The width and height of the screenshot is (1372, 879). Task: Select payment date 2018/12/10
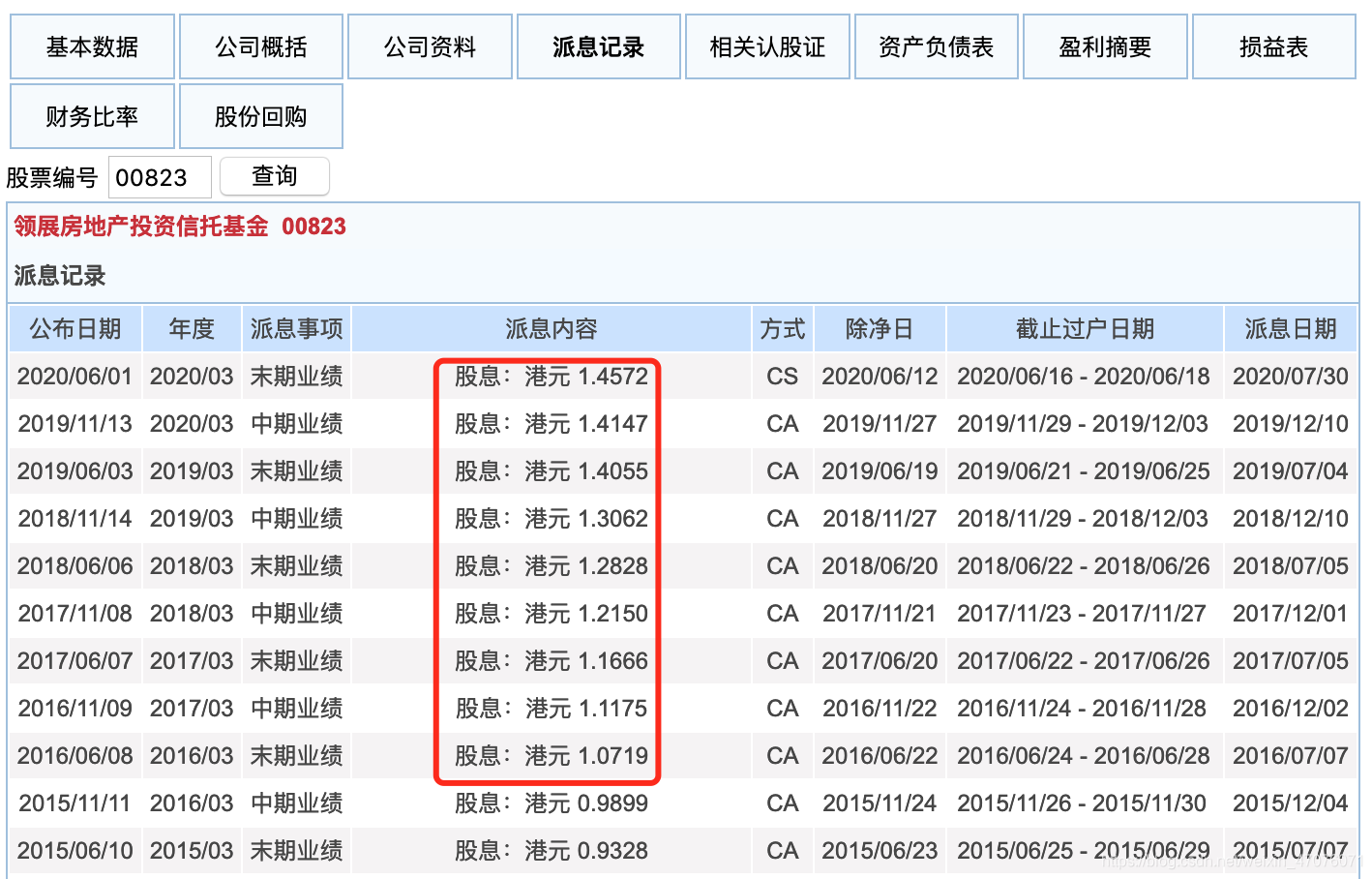click(x=1291, y=519)
